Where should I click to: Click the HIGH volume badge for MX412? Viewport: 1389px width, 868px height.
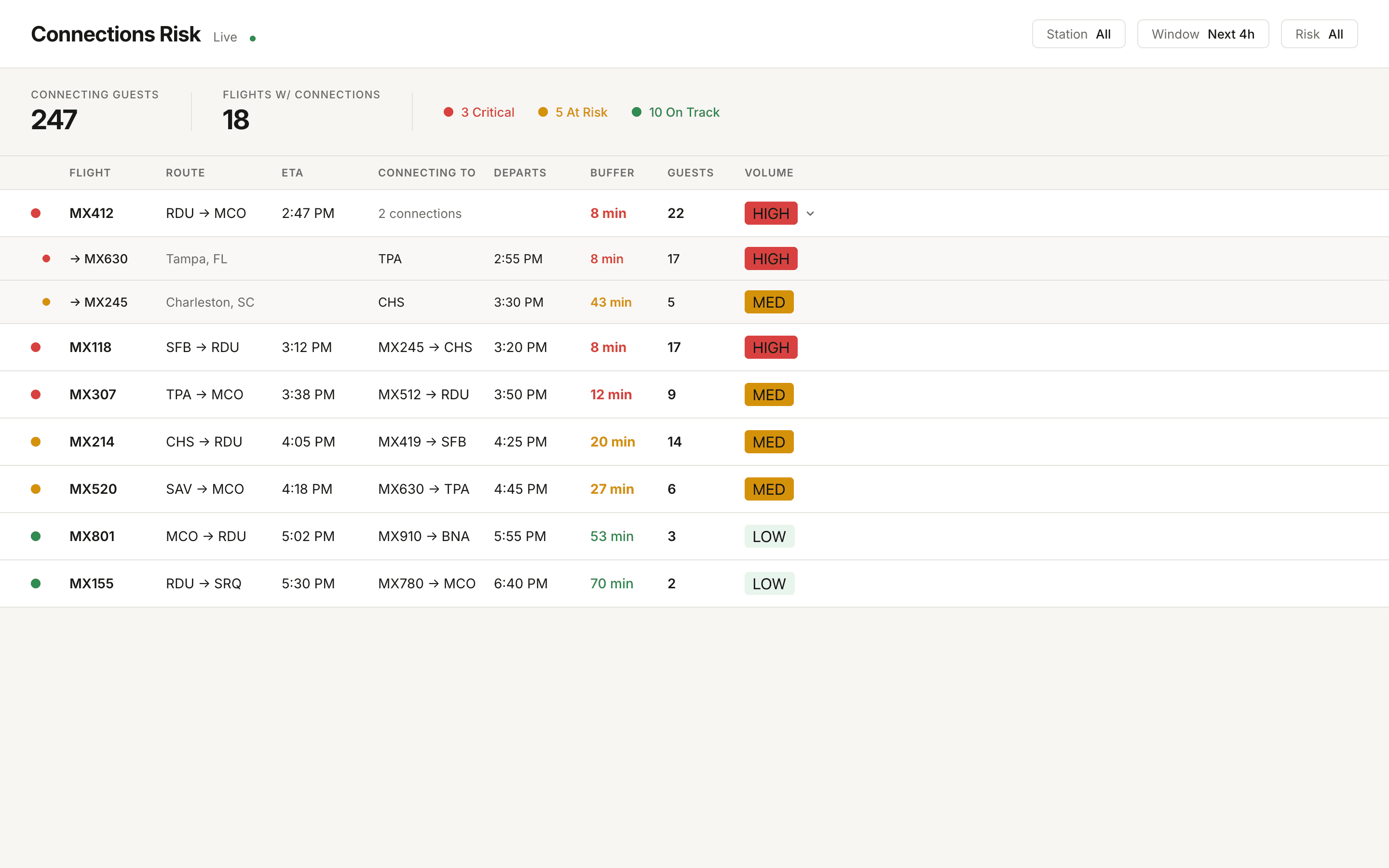click(x=771, y=213)
